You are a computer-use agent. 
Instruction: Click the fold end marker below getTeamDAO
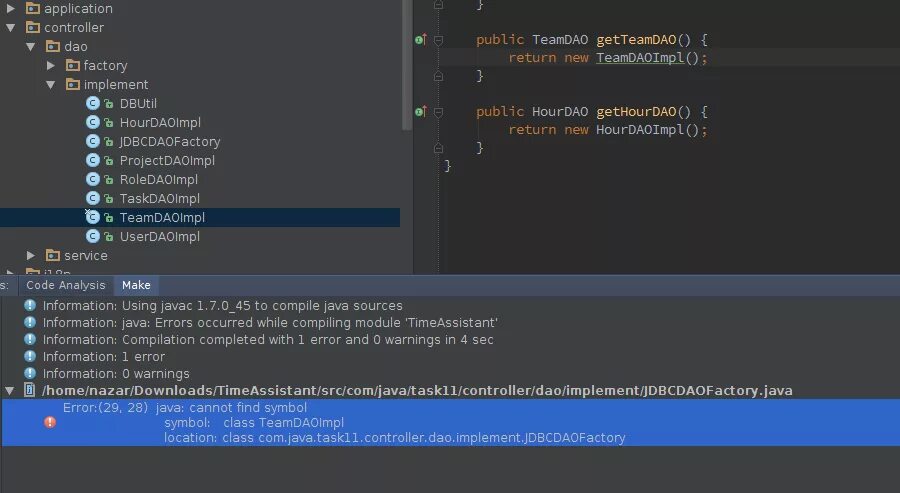coord(439,76)
